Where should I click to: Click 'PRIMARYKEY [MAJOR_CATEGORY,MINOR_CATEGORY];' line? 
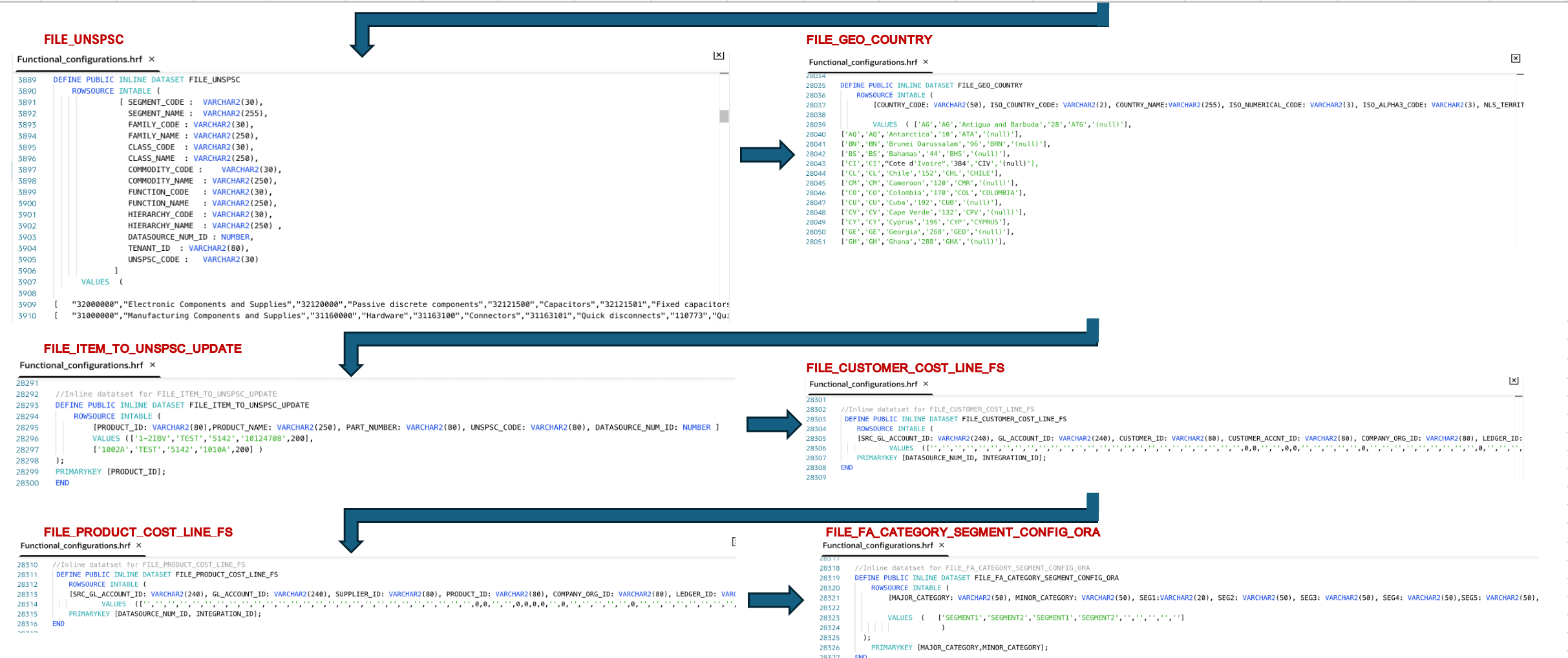point(960,647)
